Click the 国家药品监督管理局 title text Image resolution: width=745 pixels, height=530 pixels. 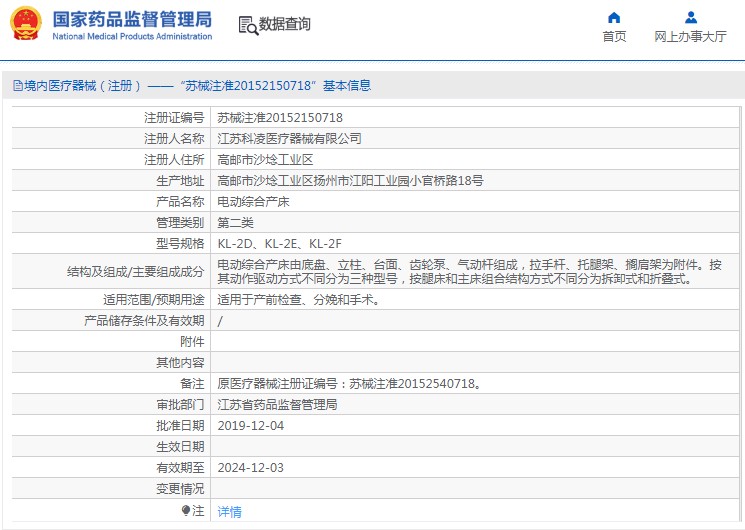(x=132, y=19)
